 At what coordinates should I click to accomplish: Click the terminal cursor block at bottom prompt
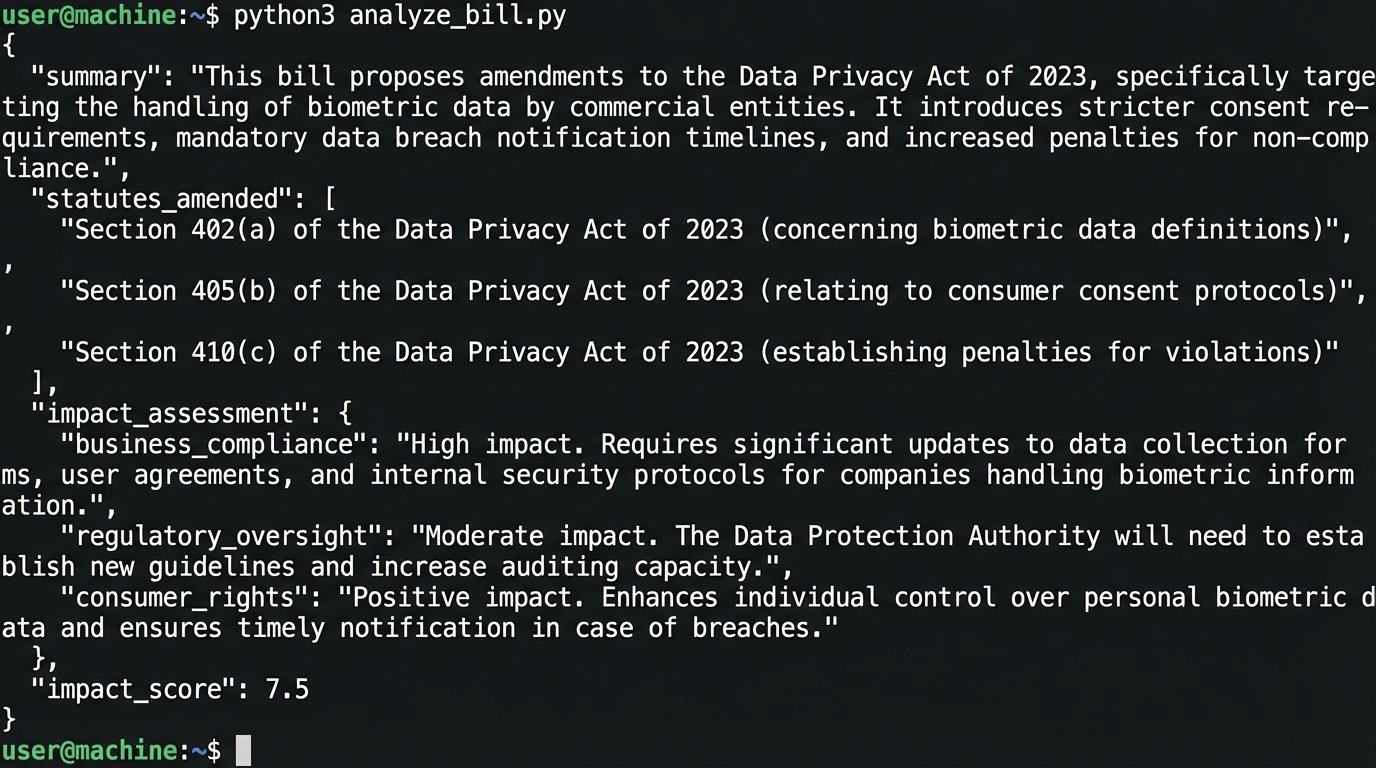[243, 750]
